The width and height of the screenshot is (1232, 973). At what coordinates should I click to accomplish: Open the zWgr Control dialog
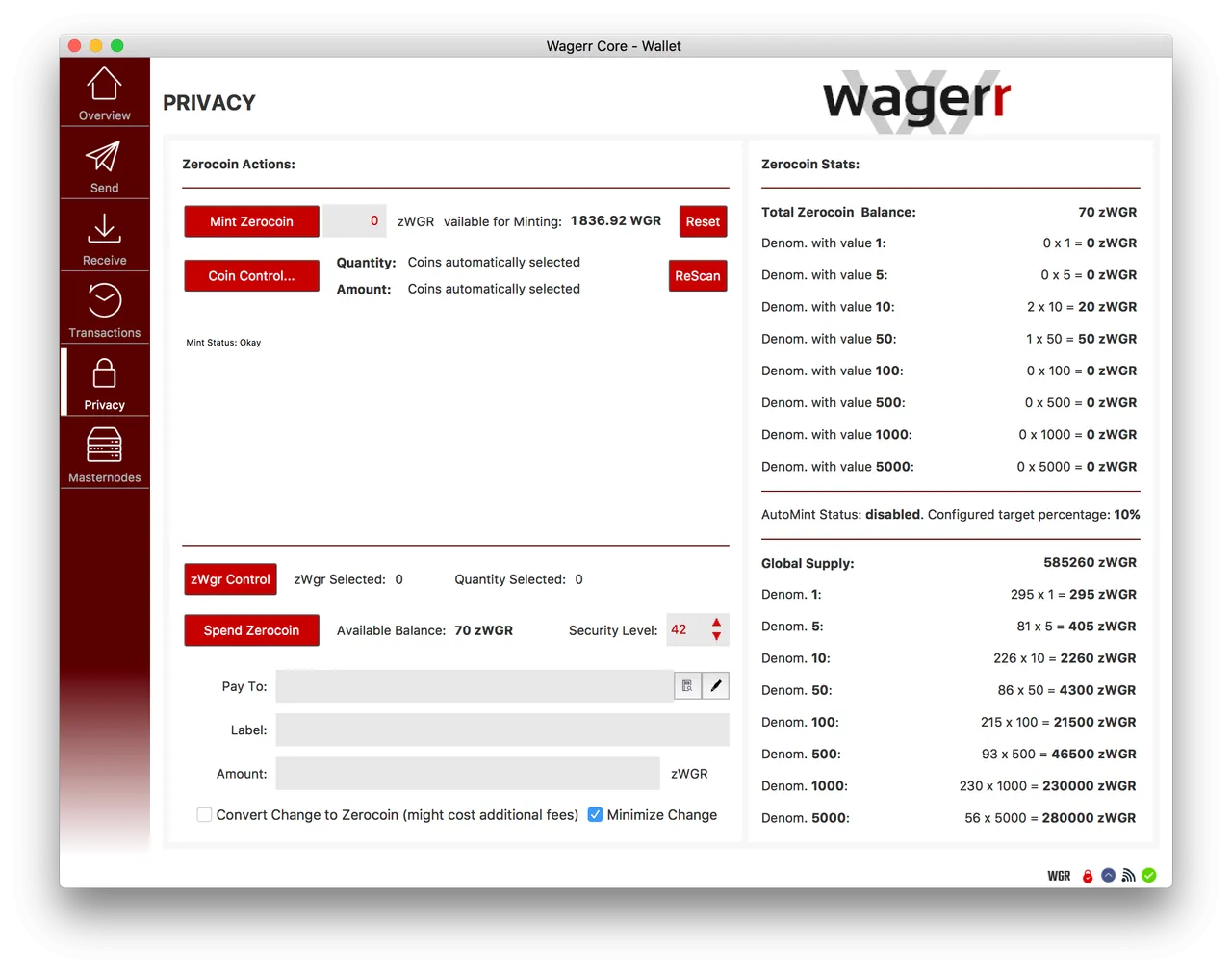tap(230, 579)
